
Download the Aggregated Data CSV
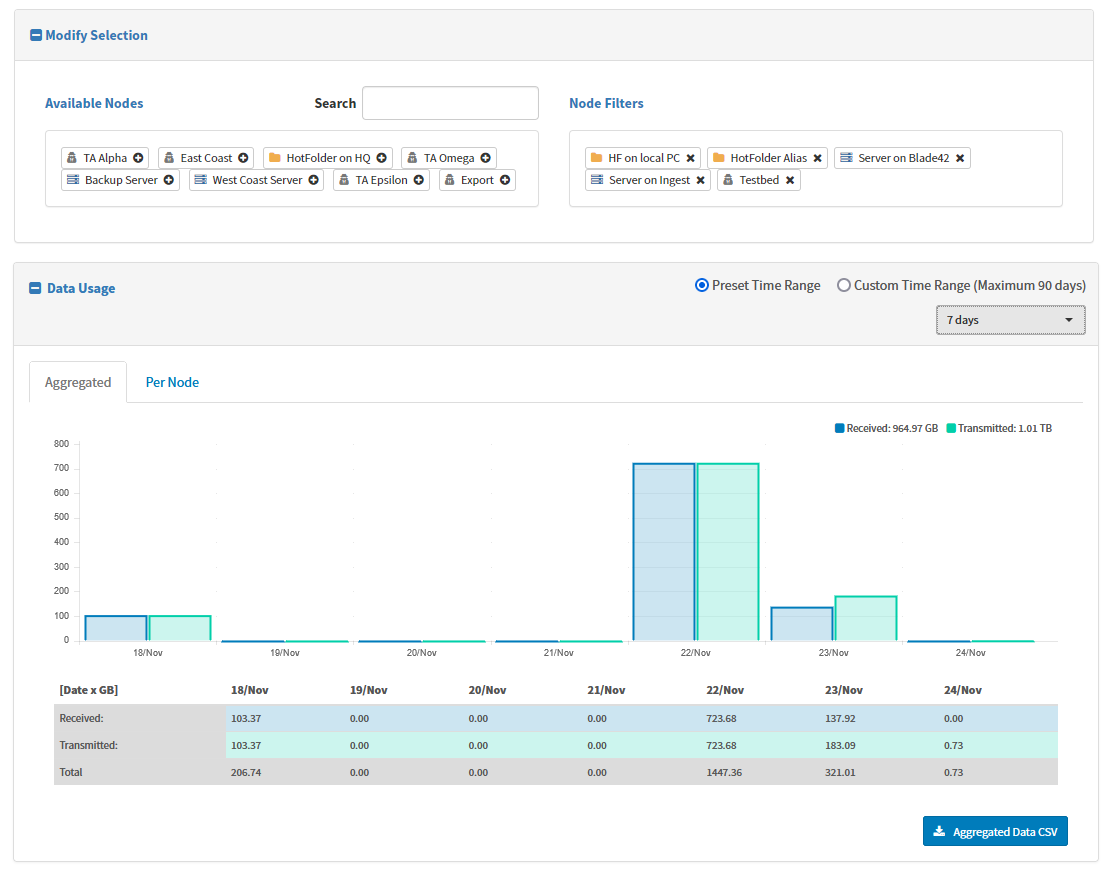[x=995, y=831]
